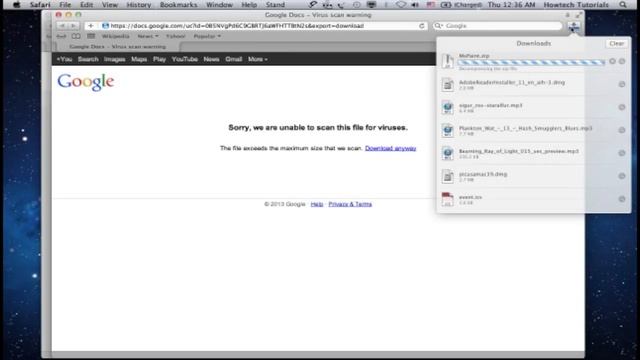The height and width of the screenshot is (360, 640).
Task: Reveal AdobeReaderInstaller dmg in Finder
Action: pos(622,84)
